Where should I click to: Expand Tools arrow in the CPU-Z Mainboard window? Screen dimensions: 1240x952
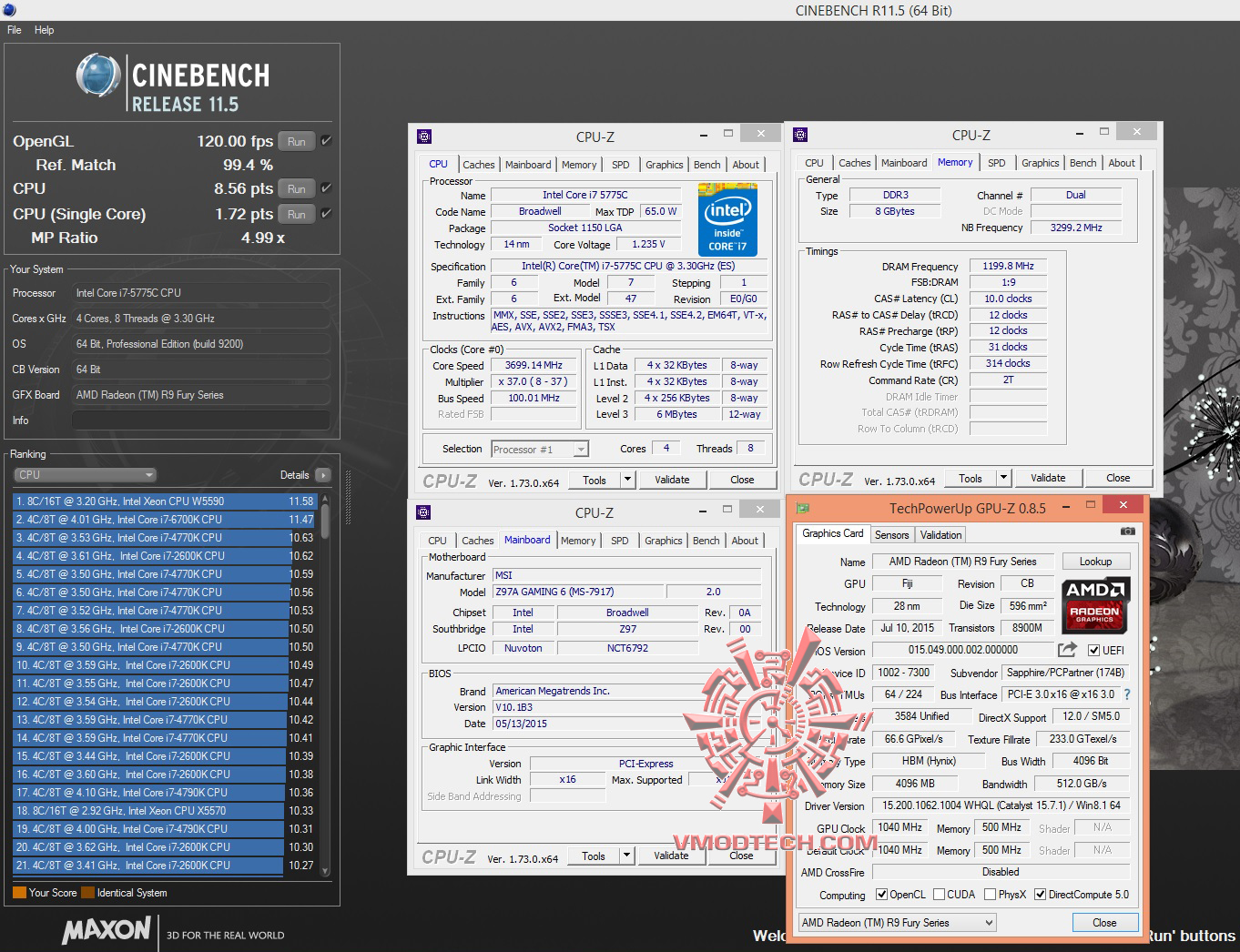[626, 856]
